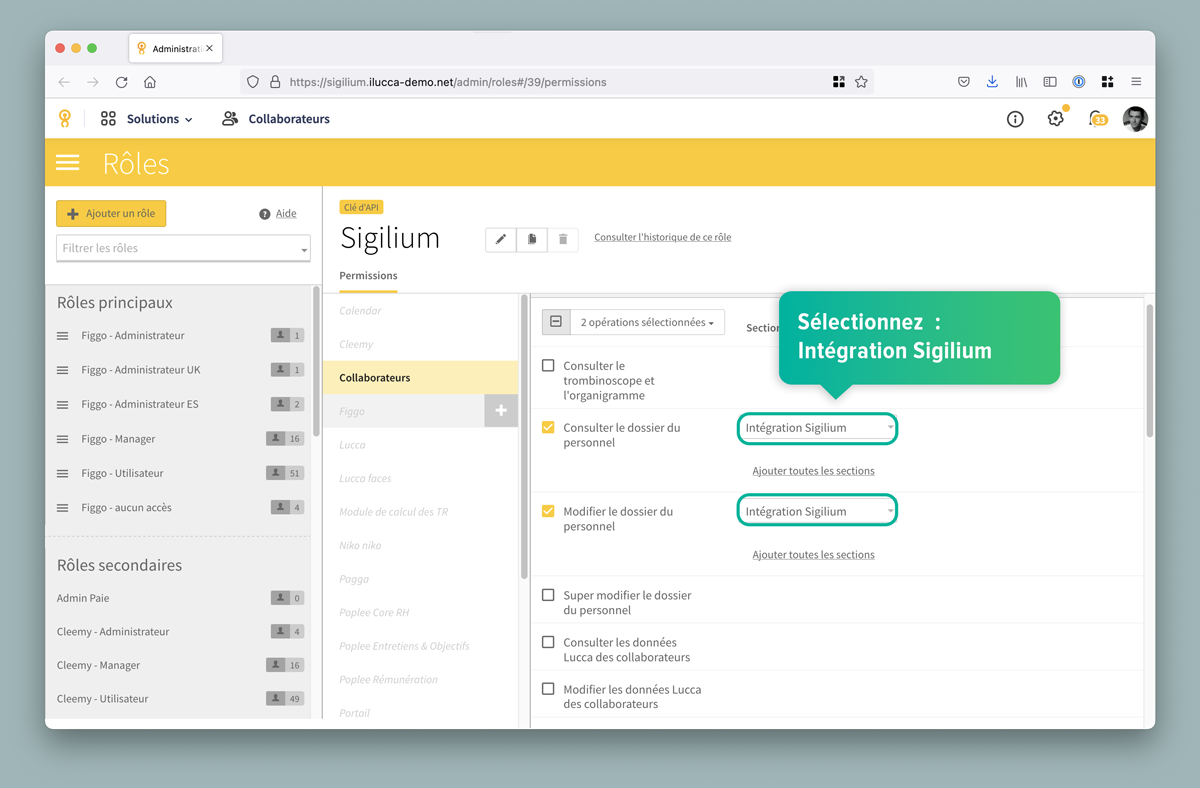This screenshot has width=1200, height=788.
Task: Select Poplee Core RH in applications list
Action: (x=374, y=612)
